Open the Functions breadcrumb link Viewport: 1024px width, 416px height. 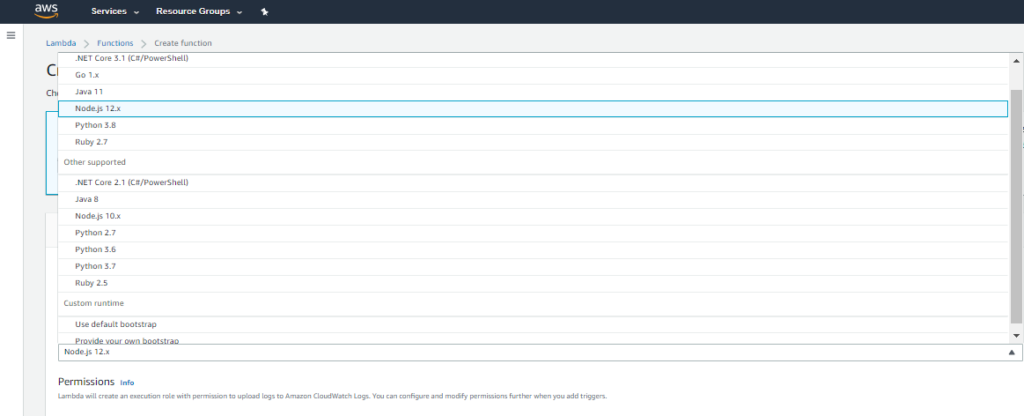click(x=116, y=43)
